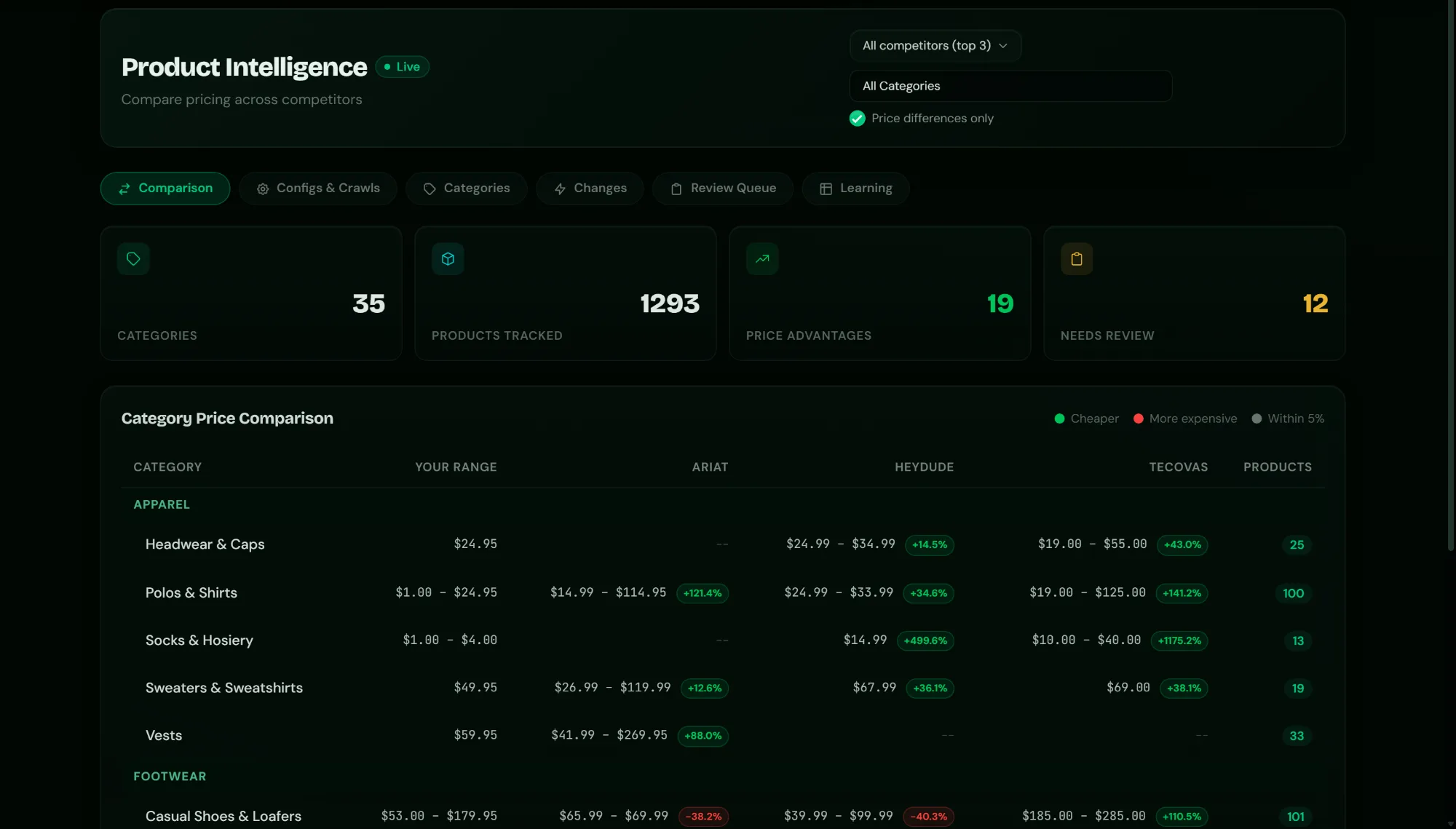Switch to the Categories tab

[x=467, y=189]
